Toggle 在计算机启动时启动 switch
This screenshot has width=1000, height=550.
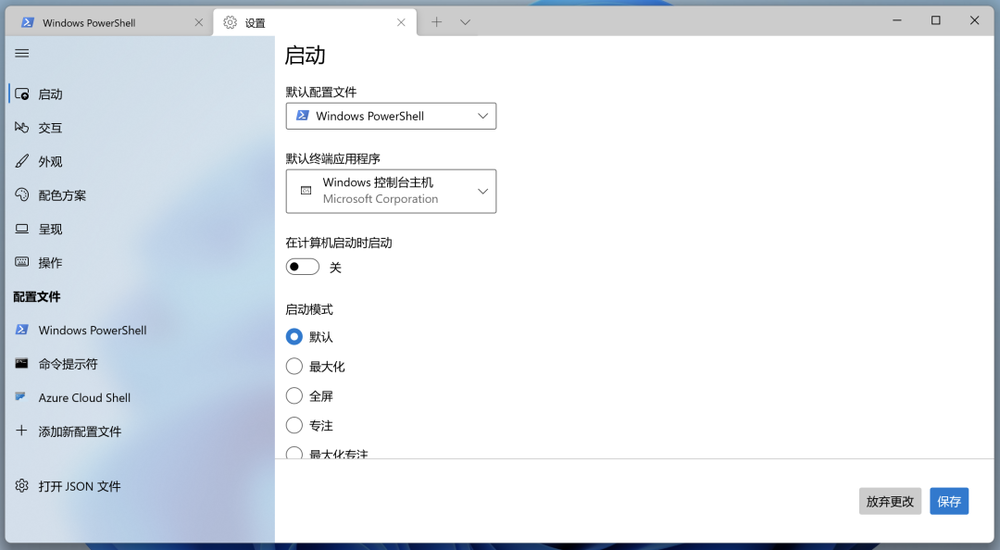pos(302,267)
